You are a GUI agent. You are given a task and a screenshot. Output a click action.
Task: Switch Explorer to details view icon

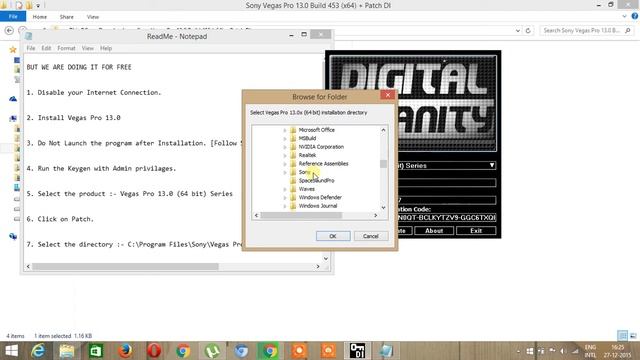(622, 336)
